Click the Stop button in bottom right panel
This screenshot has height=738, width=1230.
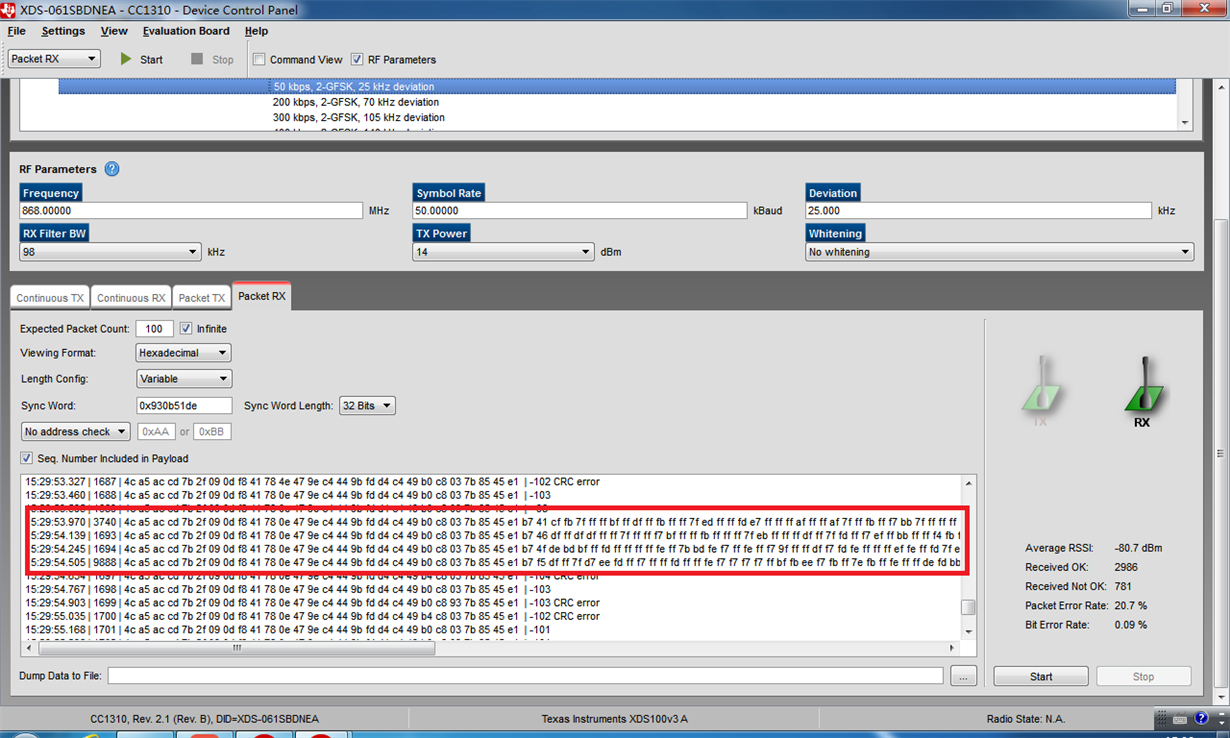(1144, 677)
